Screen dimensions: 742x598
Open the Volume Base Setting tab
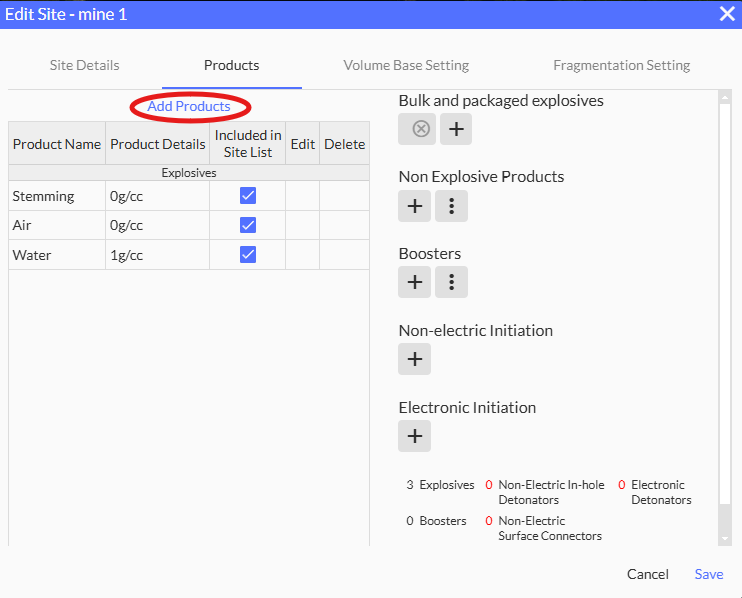coord(406,66)
